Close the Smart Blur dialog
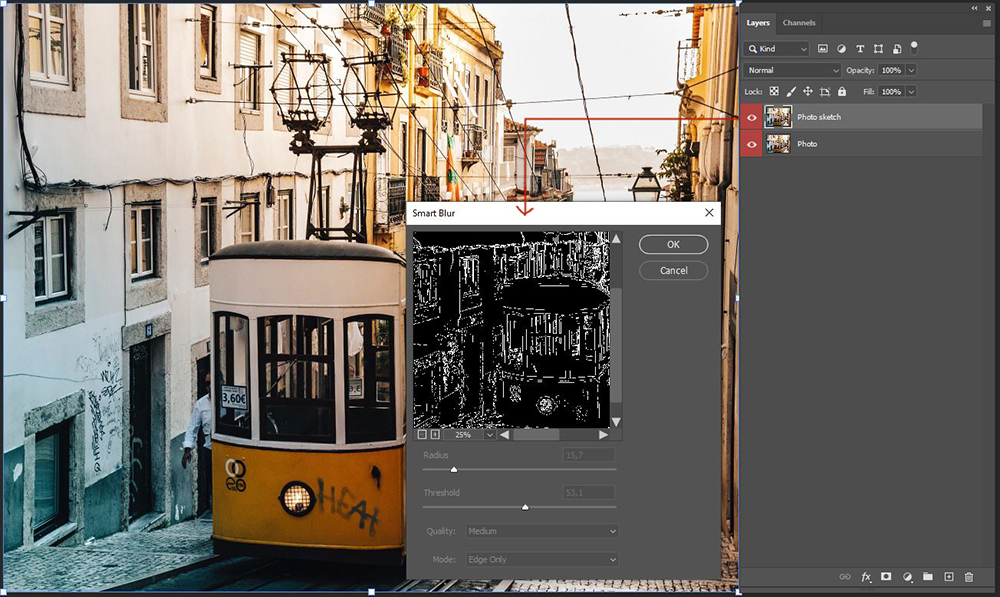This screenshot has width=1000, height=597. [709, 213]
